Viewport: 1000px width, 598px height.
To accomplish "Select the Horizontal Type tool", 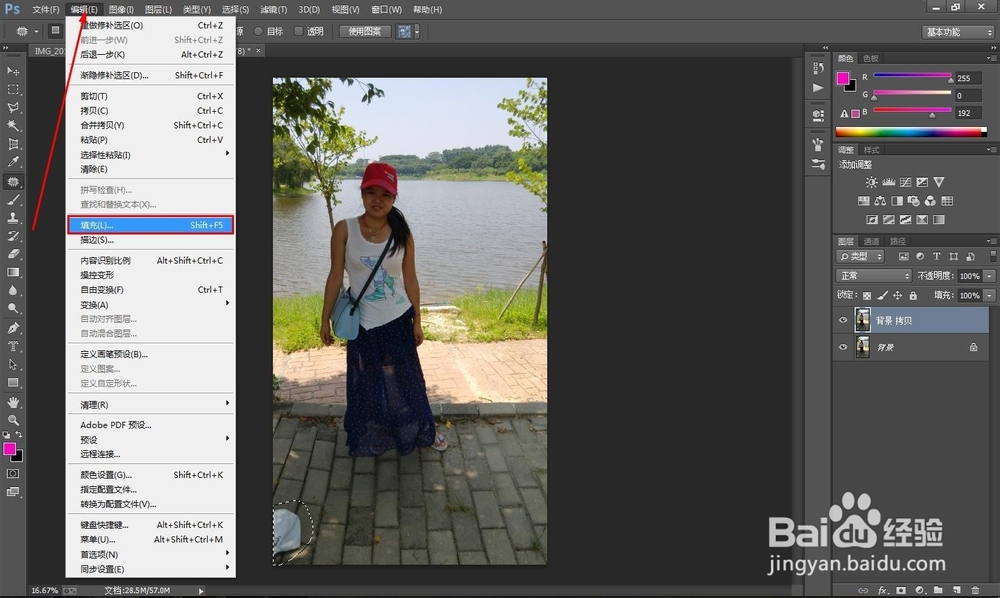I will (13, 346).
